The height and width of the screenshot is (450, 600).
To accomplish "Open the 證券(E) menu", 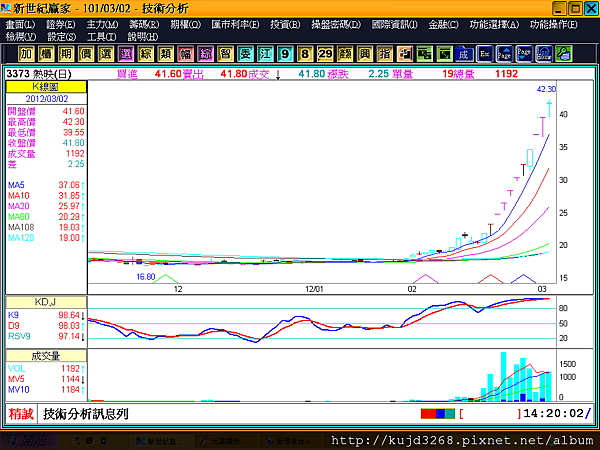I will pos(60,25).
